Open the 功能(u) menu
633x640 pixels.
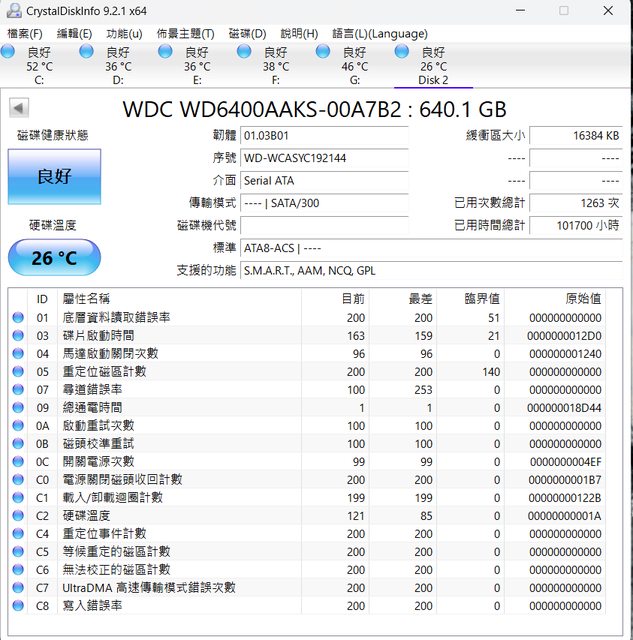[124, 33]
